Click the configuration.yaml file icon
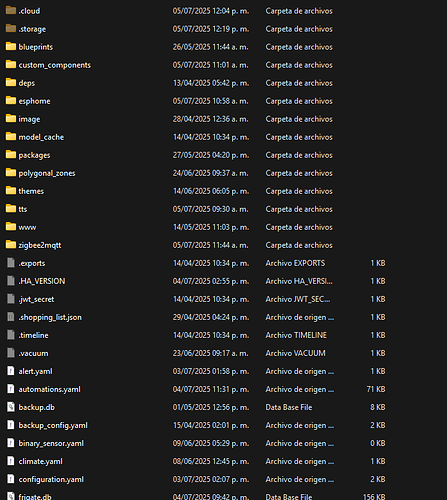447x500 pixels. point(11,479)
